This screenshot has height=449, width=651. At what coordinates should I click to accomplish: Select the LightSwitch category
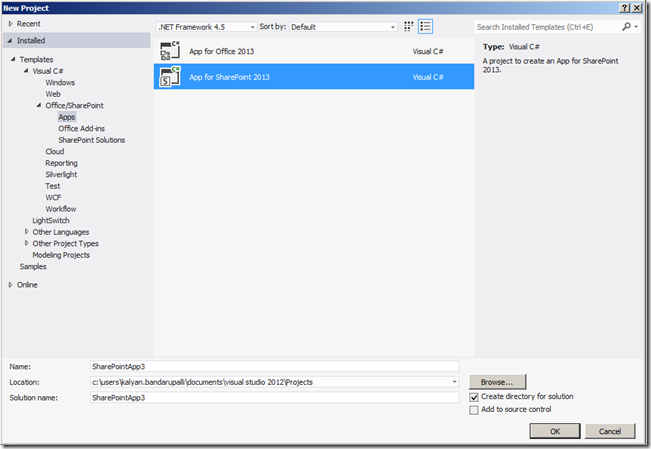click(51, 221)
